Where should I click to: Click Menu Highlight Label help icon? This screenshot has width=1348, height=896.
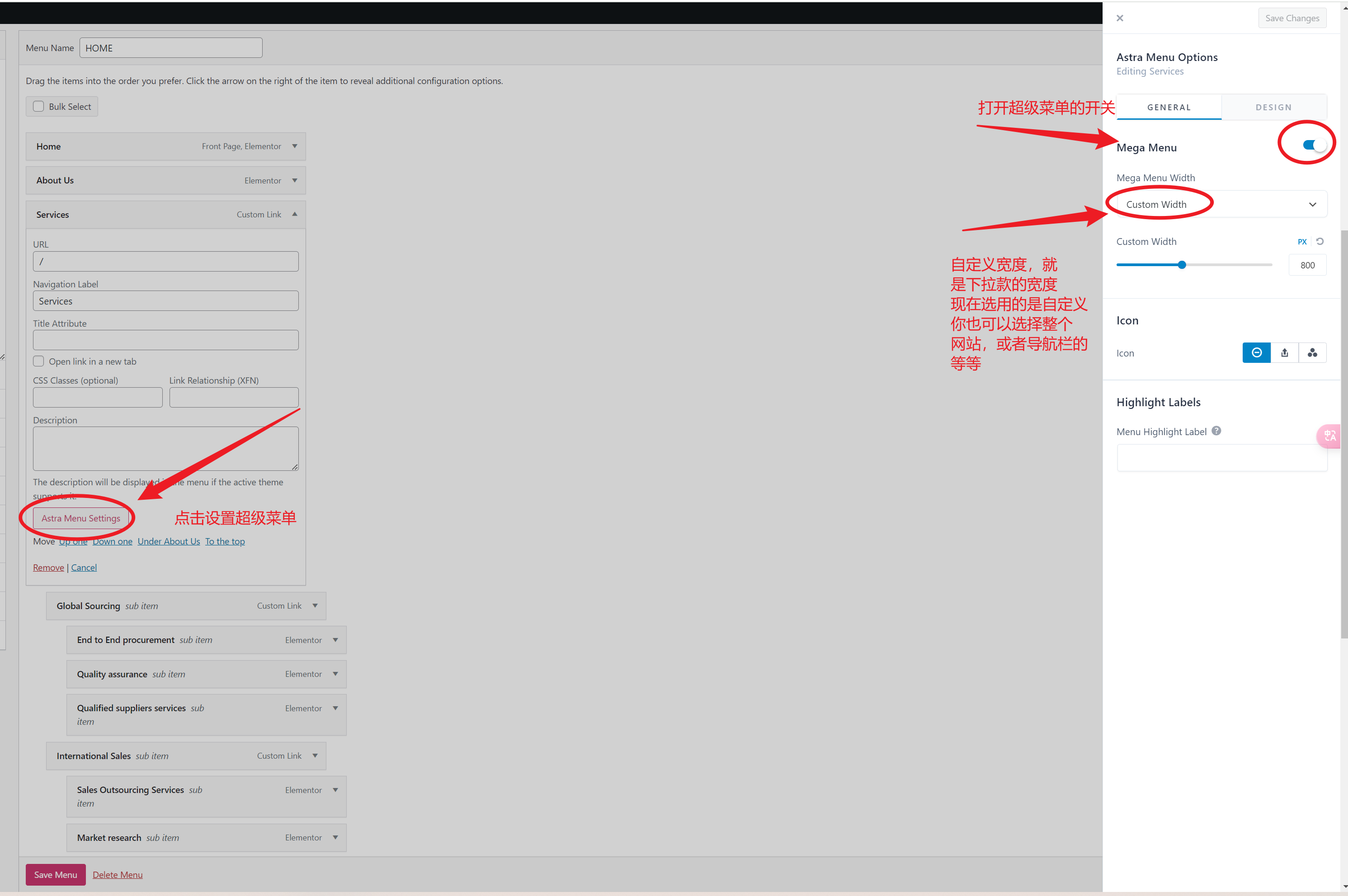tap(1216, 431)
